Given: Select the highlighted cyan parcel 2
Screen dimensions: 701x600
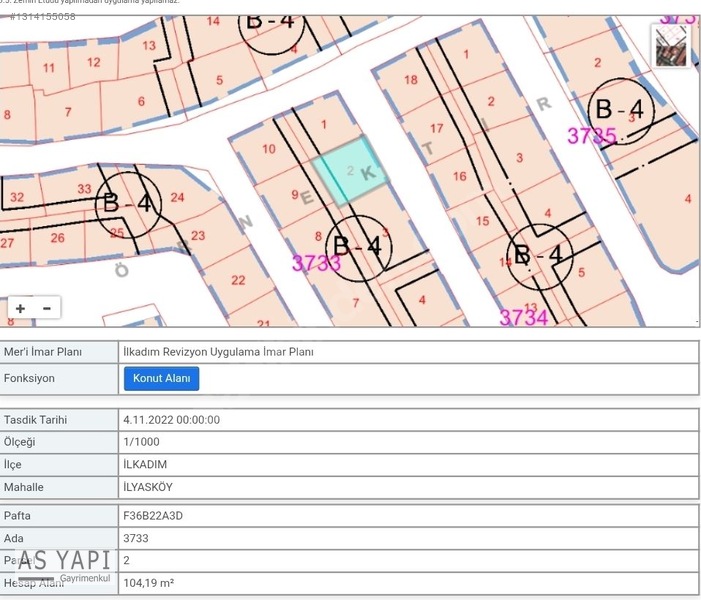Looking at the screenshot, I should pyautogui.click(x=350, y=170).
